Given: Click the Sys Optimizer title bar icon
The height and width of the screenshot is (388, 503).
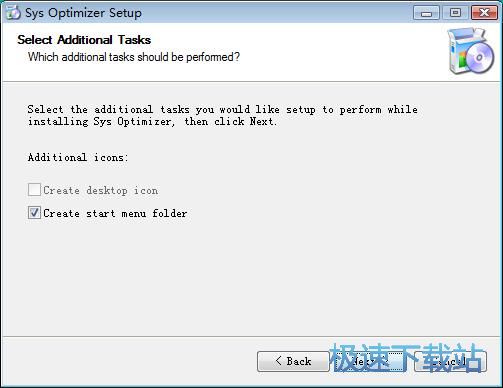Looking at the screenshot, I should pos(13,13).
